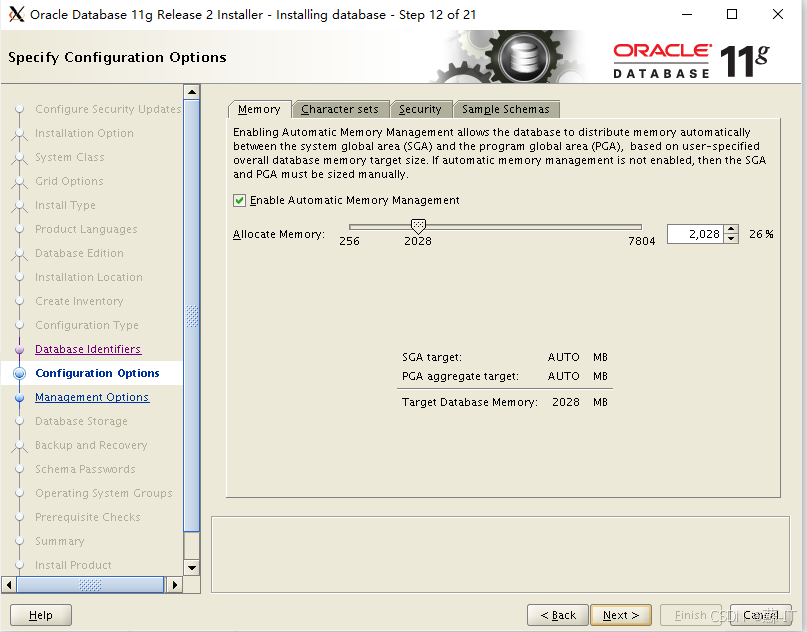Cancel the Oracle installation

pos(761,615)
